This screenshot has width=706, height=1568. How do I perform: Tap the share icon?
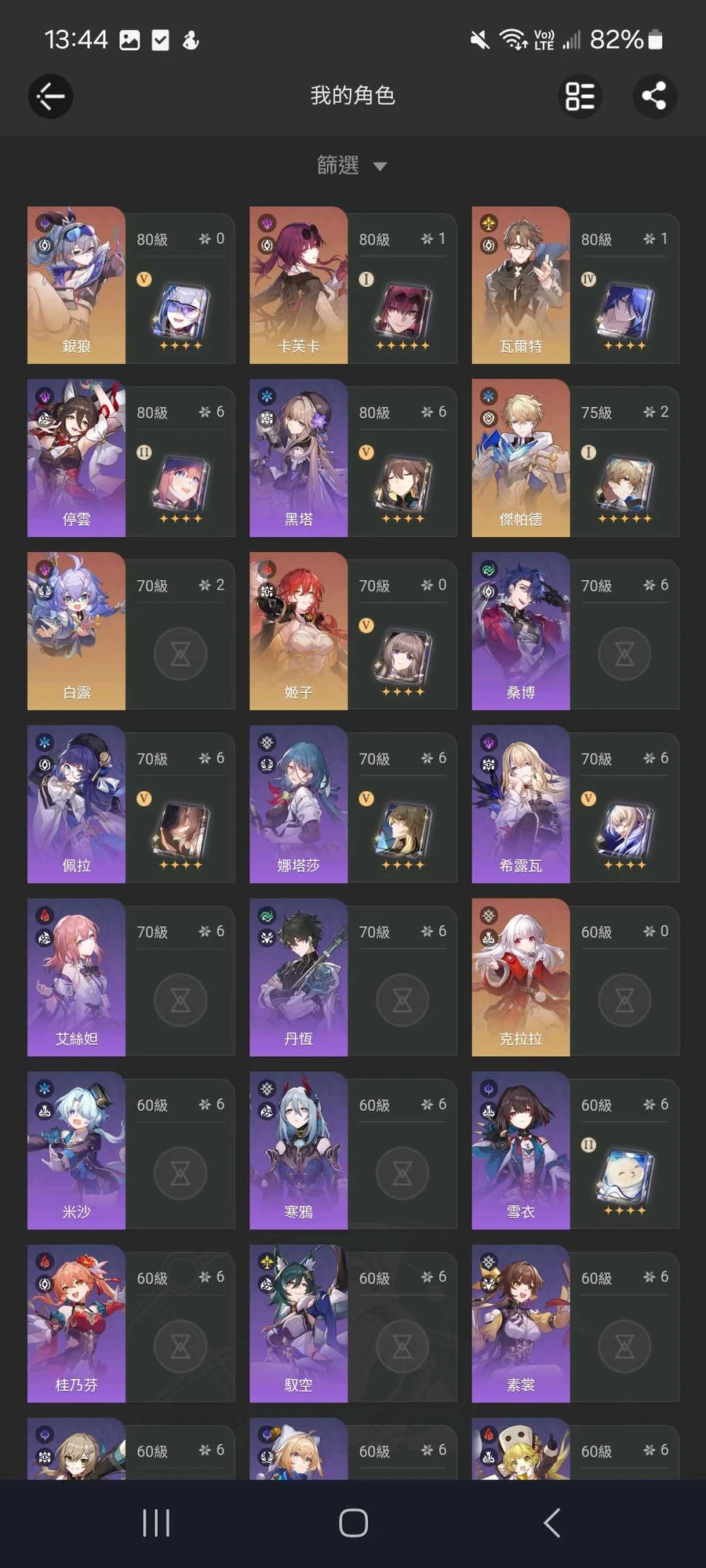click(x=655, y=96)
